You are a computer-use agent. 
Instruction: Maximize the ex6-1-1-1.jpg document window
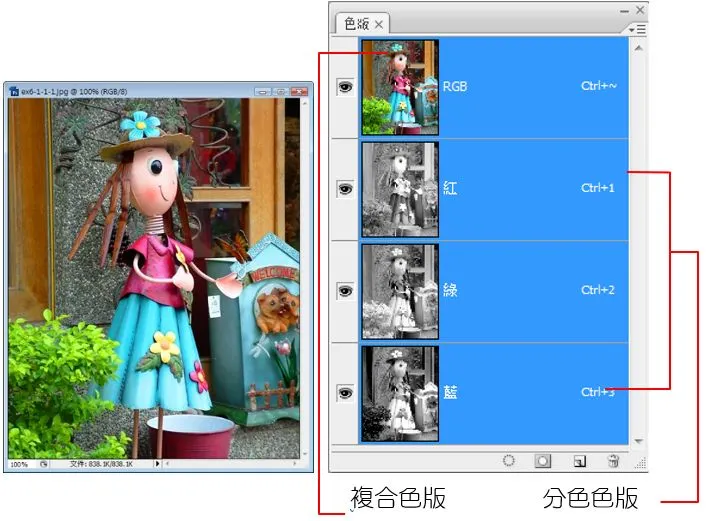281,91
